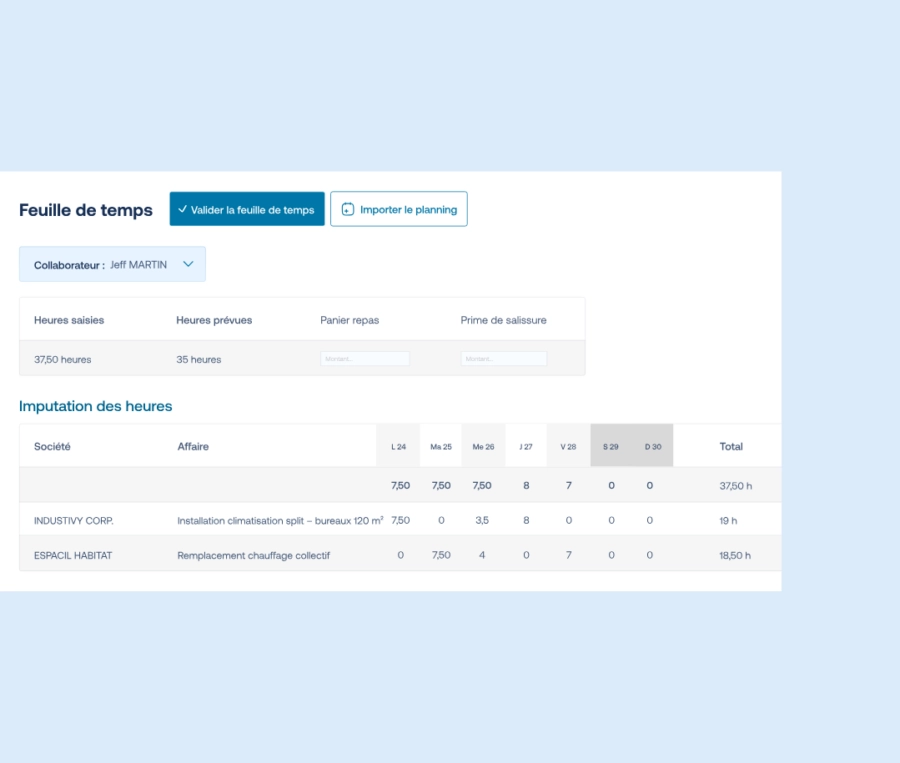The width and height of the screenshot is (900, 763).
Task: Focus the Panier repas amount field
Action: click(364, 359)
